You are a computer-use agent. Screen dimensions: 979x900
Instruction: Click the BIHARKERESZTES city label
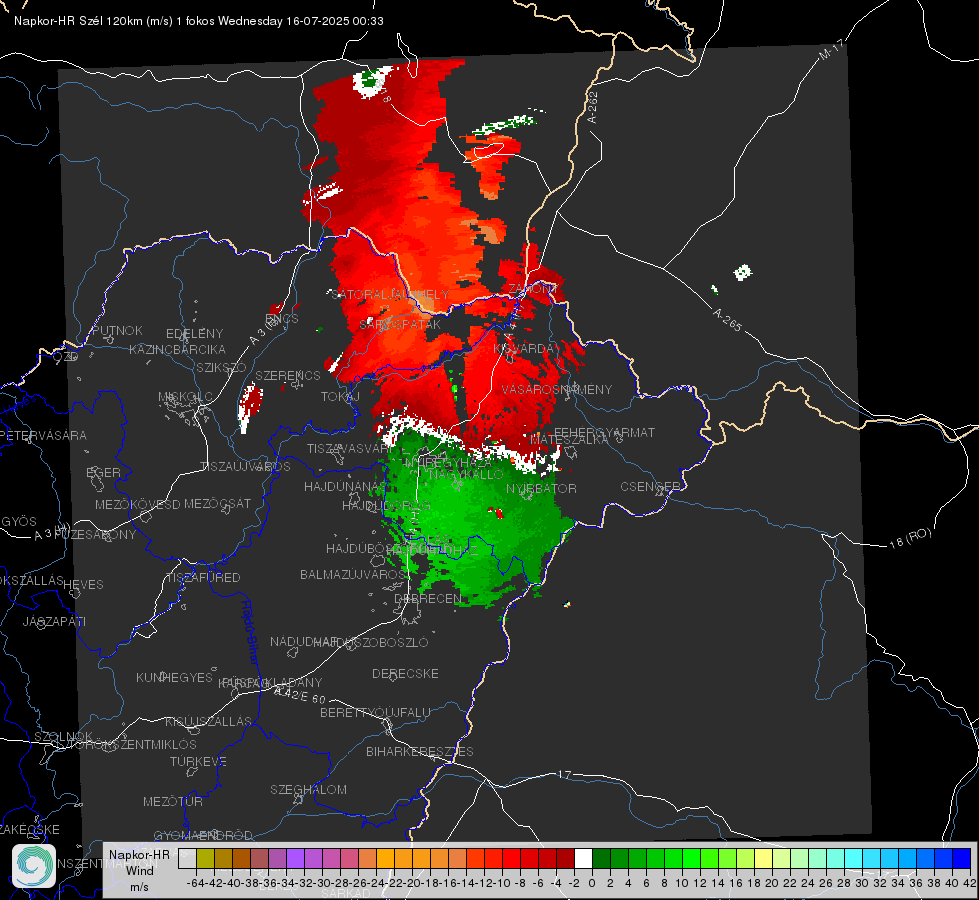420,752
